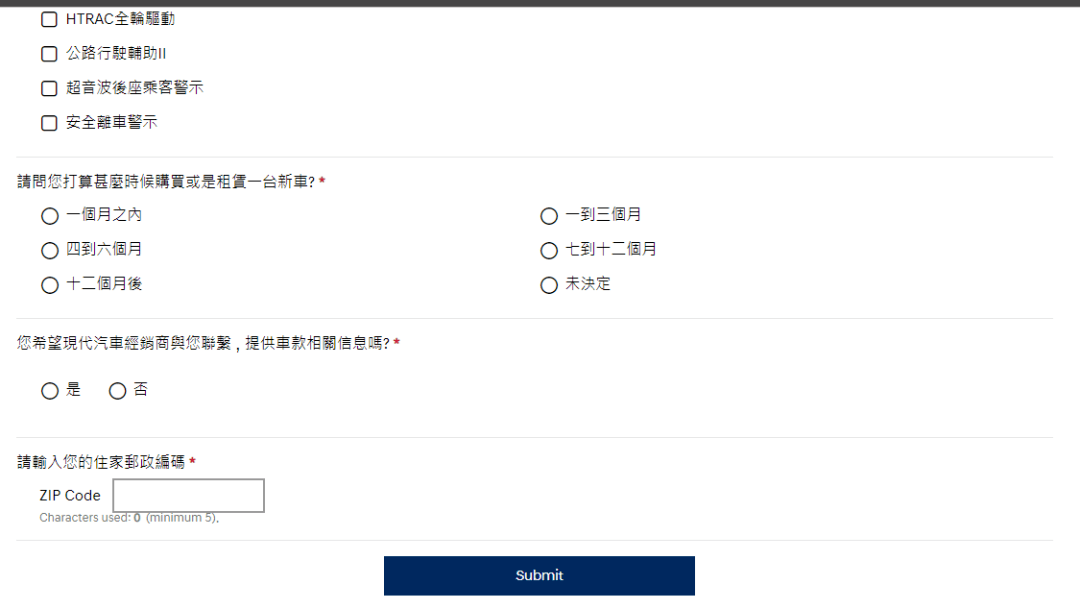Choose the 一到三個月 radio button
Screen dimensions: 1080x609
point(549,216)
